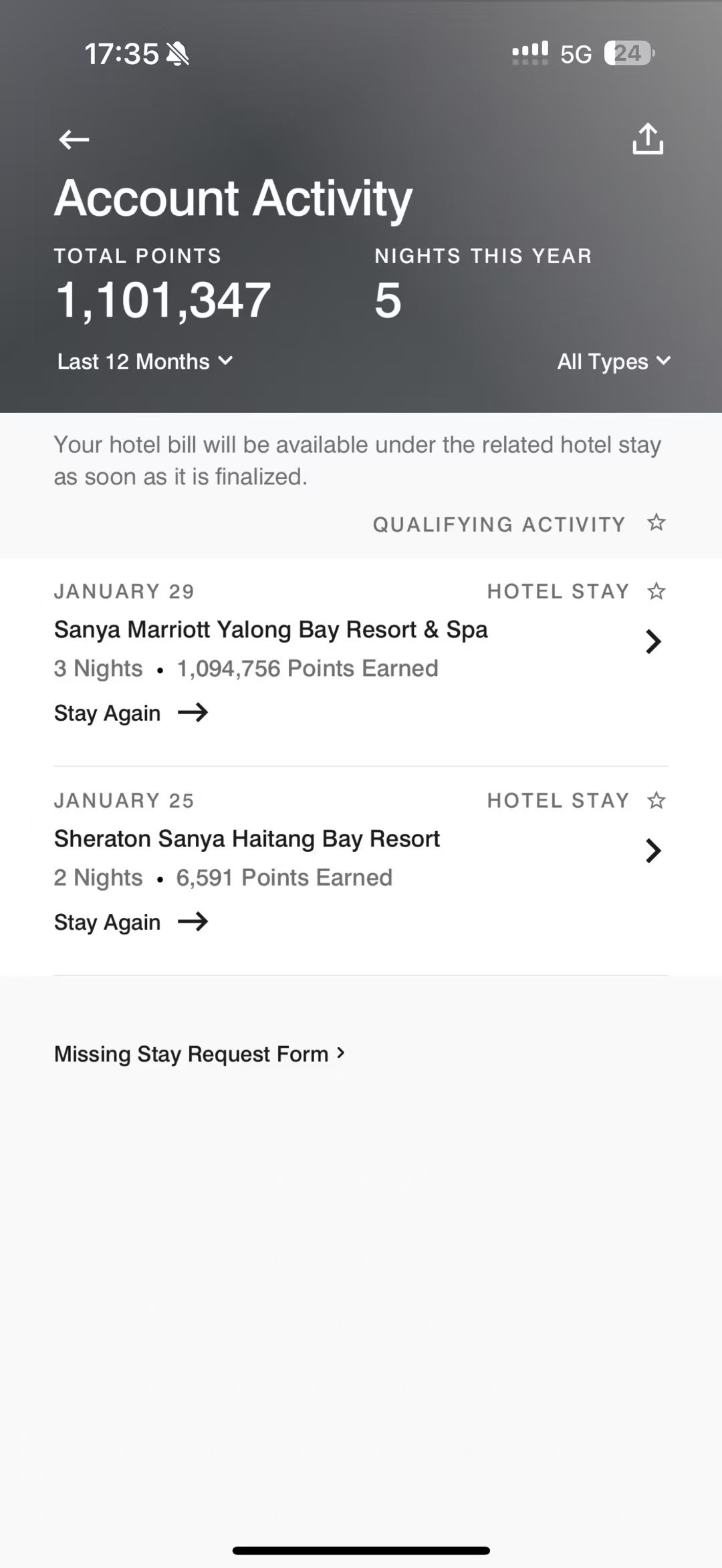This screenshot has width=722, height=1568.
Task: Tap the back arrow icon
Action: point(74,140)
